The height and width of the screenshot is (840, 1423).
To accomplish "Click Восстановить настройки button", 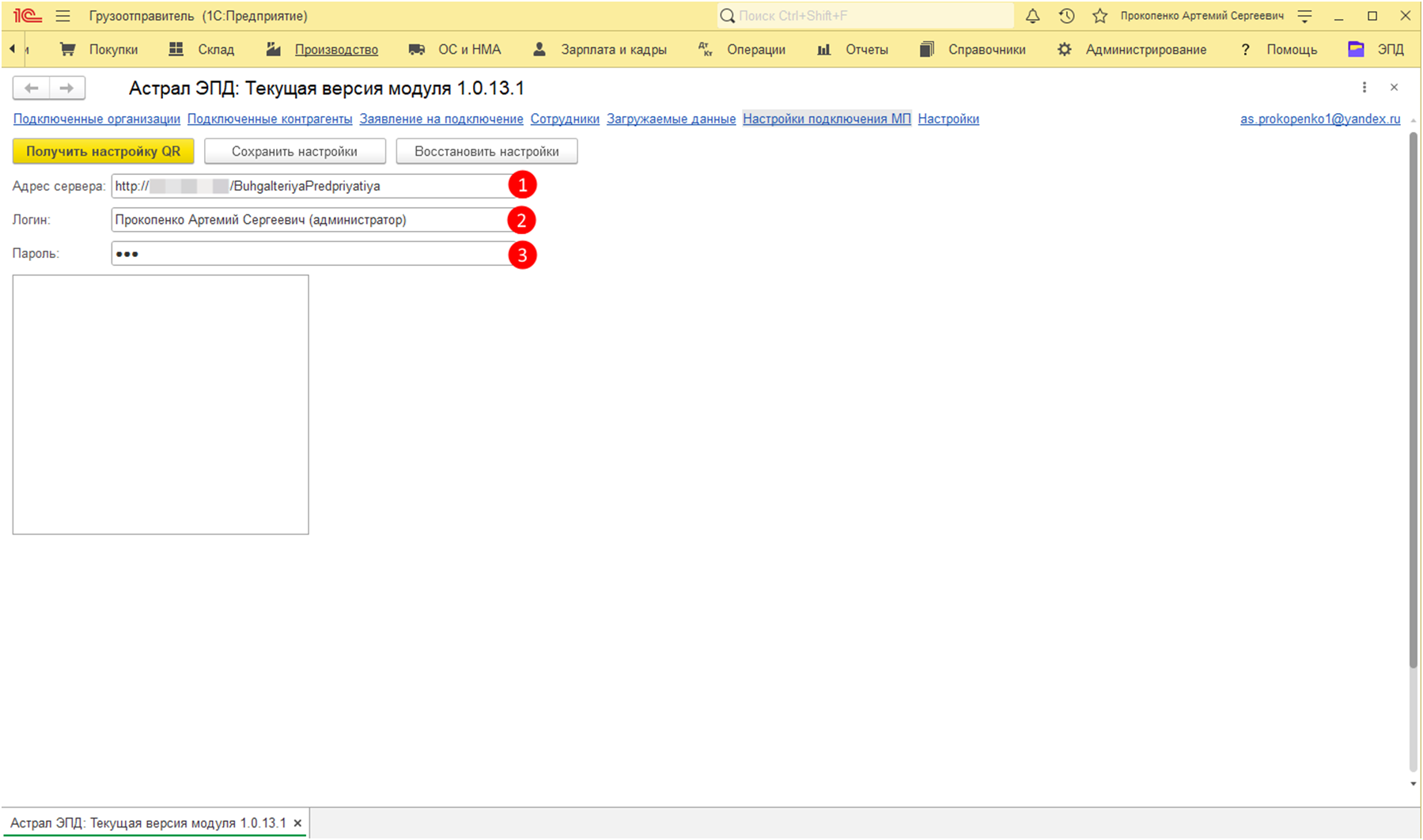I will [x=486, y=151].
